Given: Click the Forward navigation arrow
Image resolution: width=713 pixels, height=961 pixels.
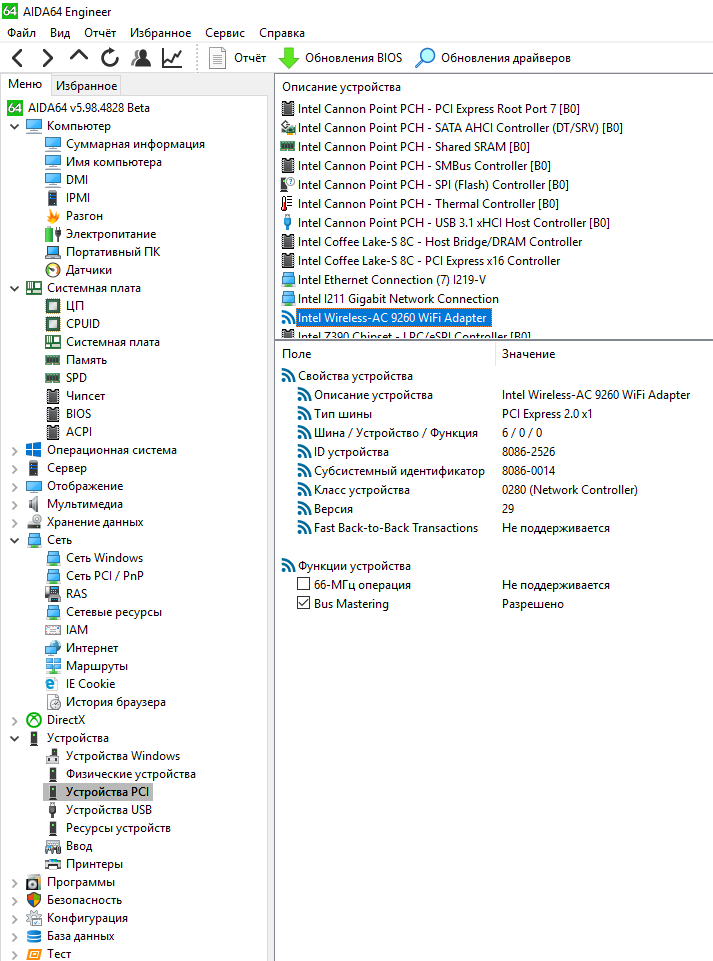Looking at the screenshot, I should (x=47, y=58).
